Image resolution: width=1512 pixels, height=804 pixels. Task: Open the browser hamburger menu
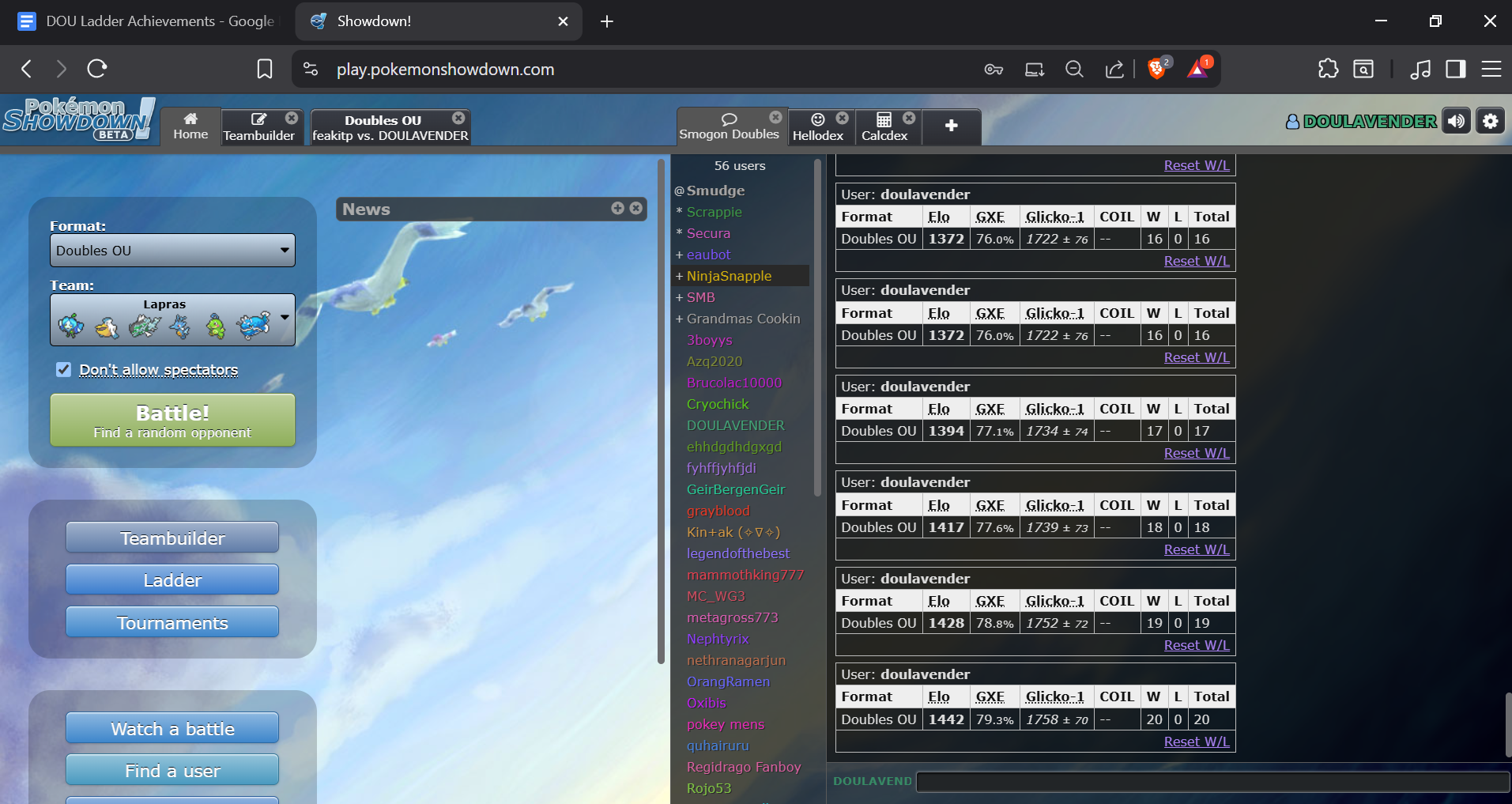[x=1491, y=69]
